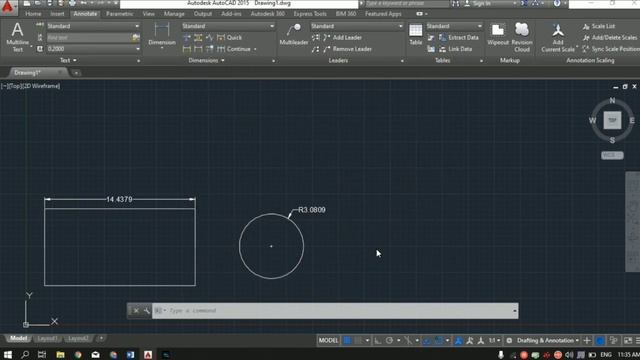Screen dimensions: 640x360
Task: Open the dimension style Standard dropdown
Action: 228,26
